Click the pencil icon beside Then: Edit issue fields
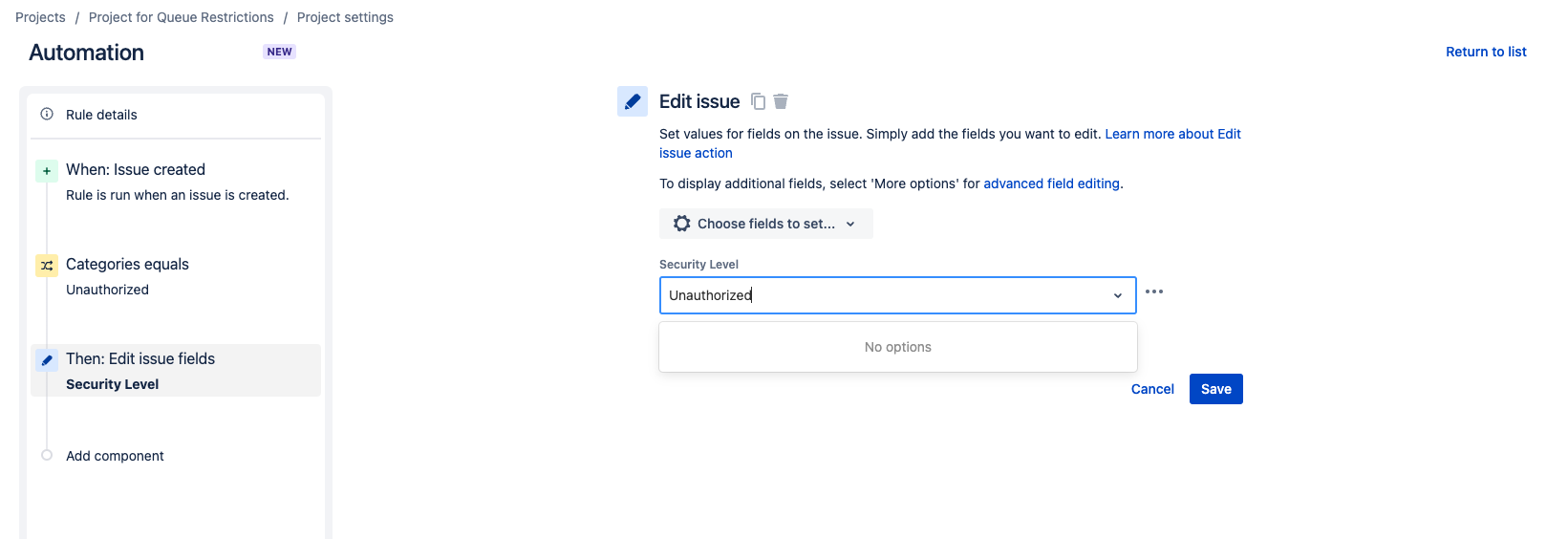This screenshot has height=539, width=1568. (x=47, y=360)
